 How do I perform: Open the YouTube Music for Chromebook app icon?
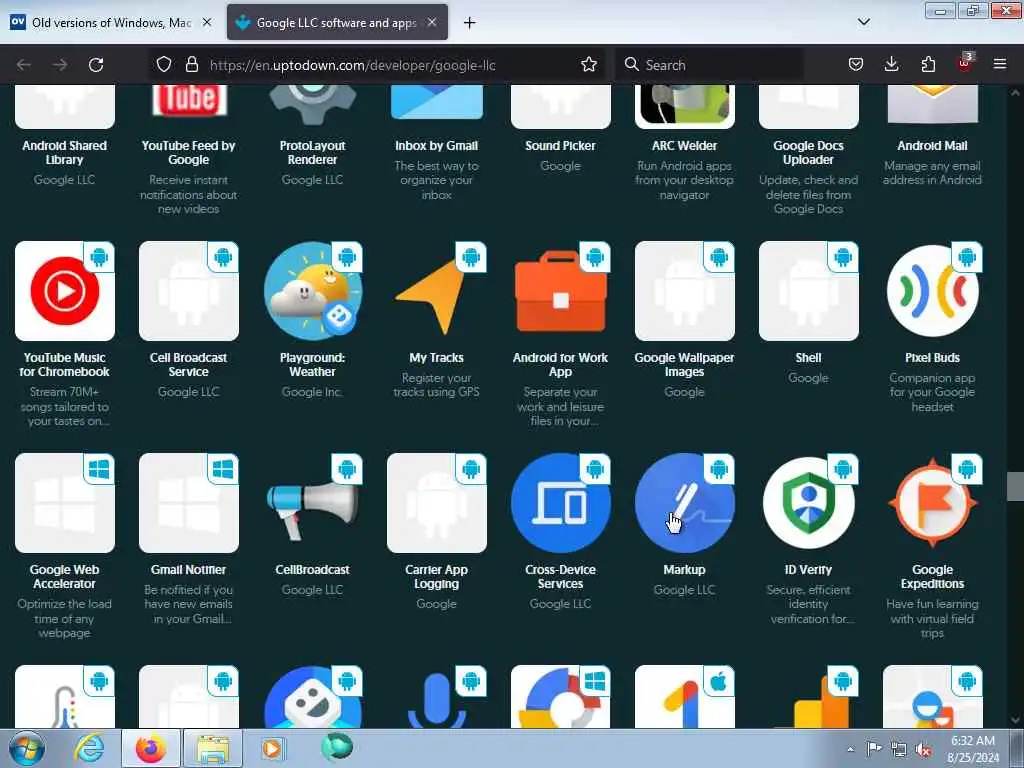(x=65, y=291)
